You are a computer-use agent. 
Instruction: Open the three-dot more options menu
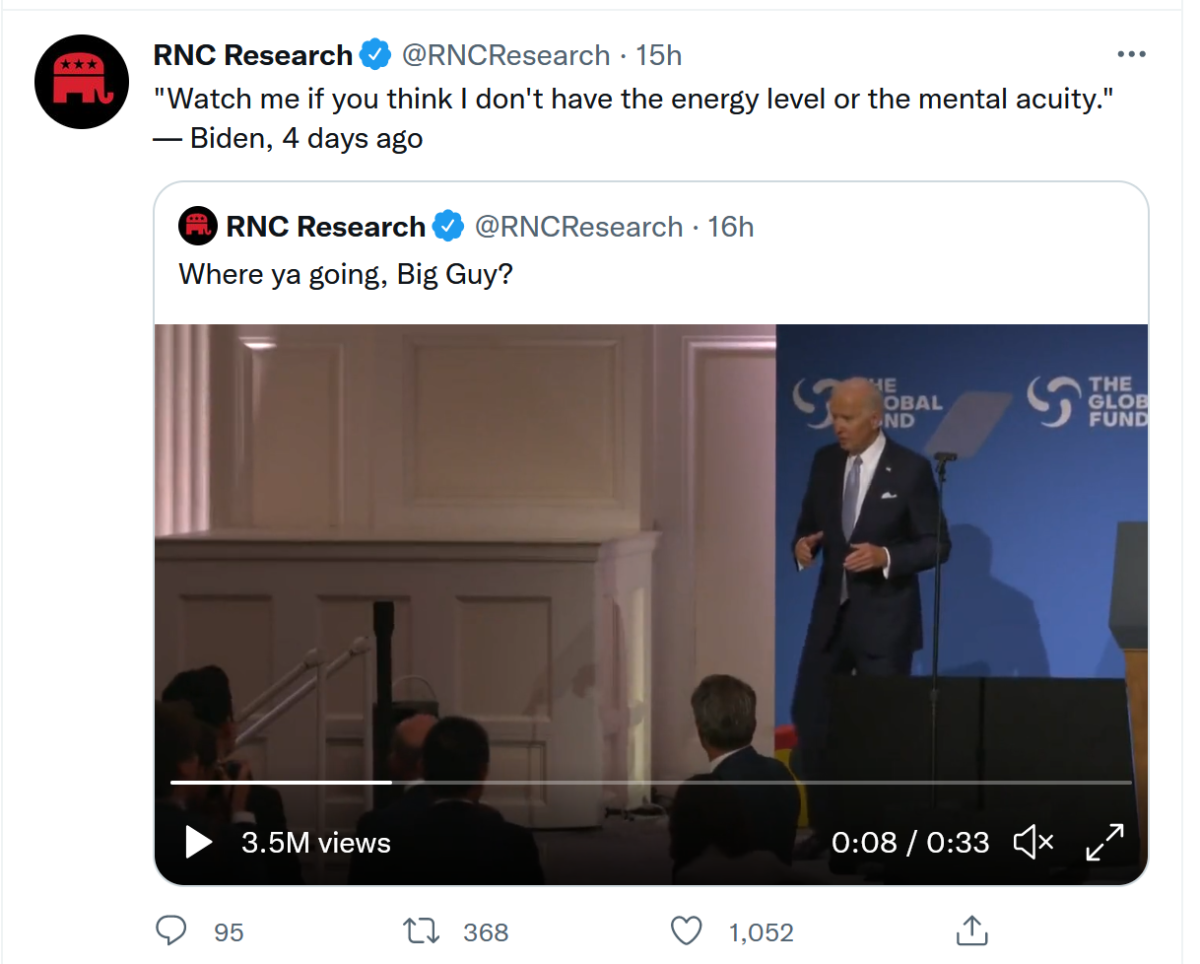pyautogui.click(x=1131, y=55)
